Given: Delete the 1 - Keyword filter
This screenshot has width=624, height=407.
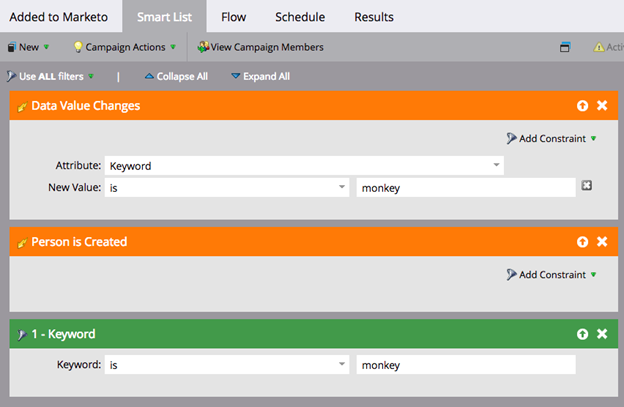Looking at the screenshot, I should [x=602, y=334].
